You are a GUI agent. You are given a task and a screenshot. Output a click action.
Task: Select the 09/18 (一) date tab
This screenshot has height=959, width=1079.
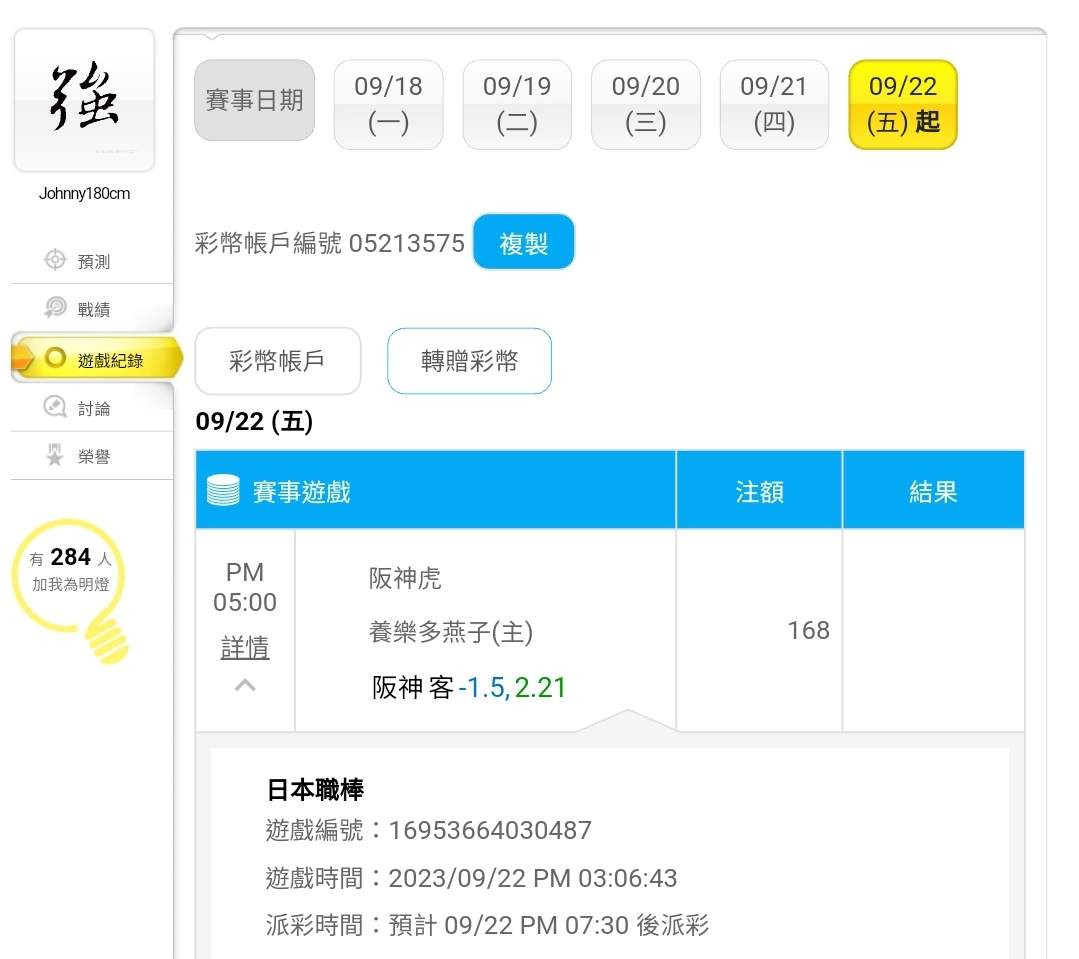click(x=388, y=104)
